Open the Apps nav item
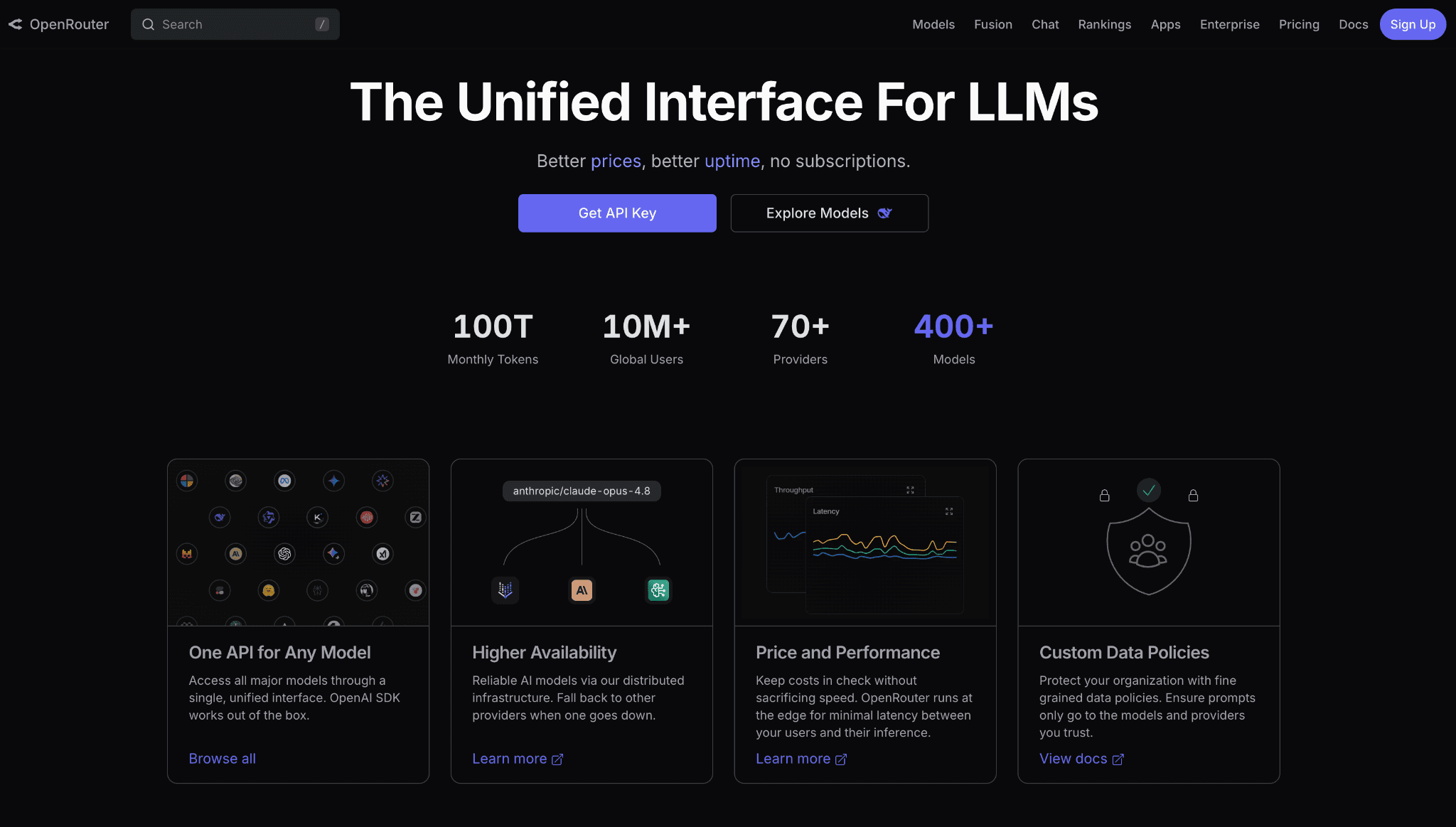1456x827 pixels. coord(1166,24)
